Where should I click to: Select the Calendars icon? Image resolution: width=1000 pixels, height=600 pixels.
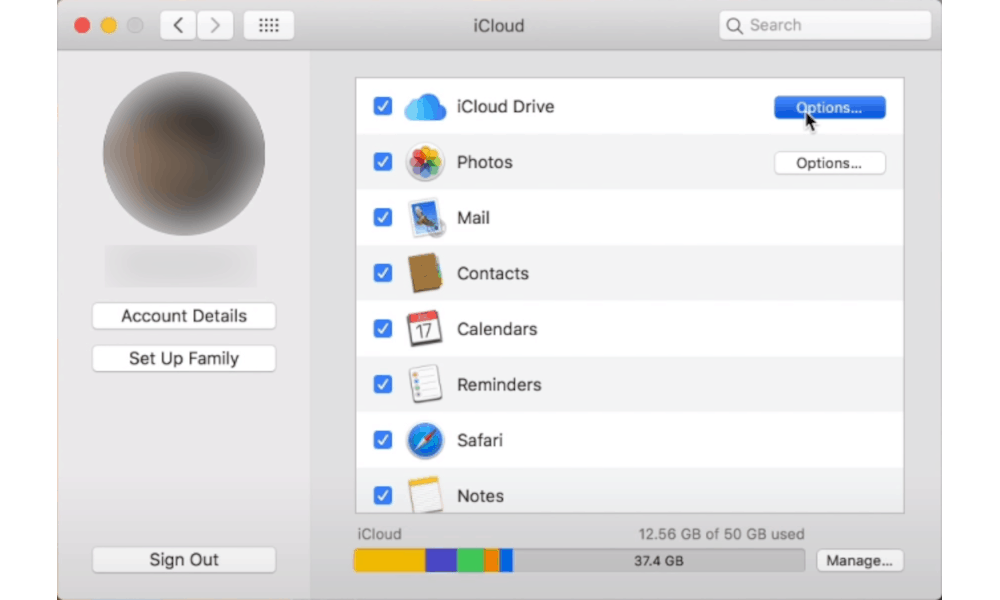click(x=425, y=329)
